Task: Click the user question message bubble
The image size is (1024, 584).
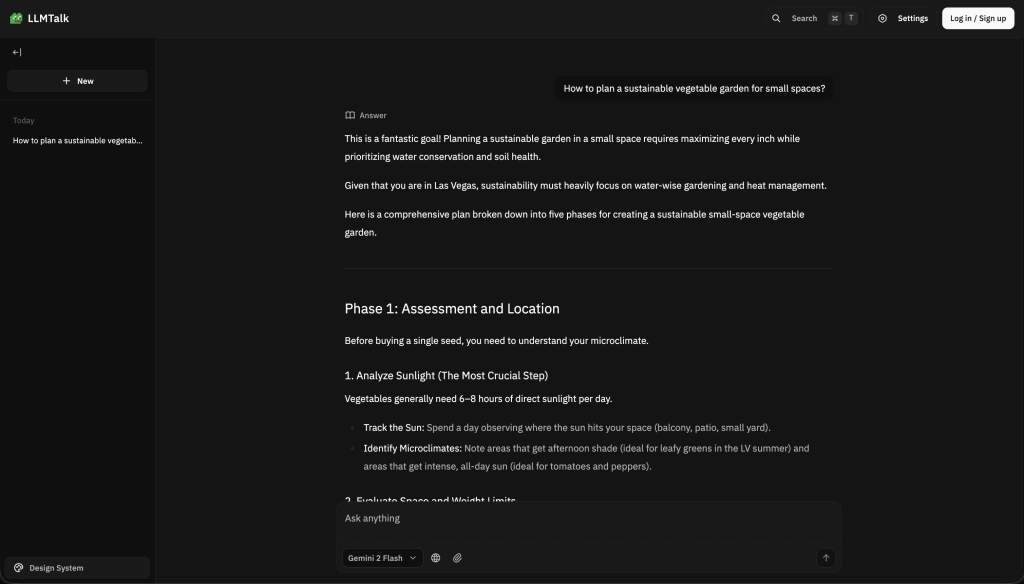Action: (x=694, y=88)
